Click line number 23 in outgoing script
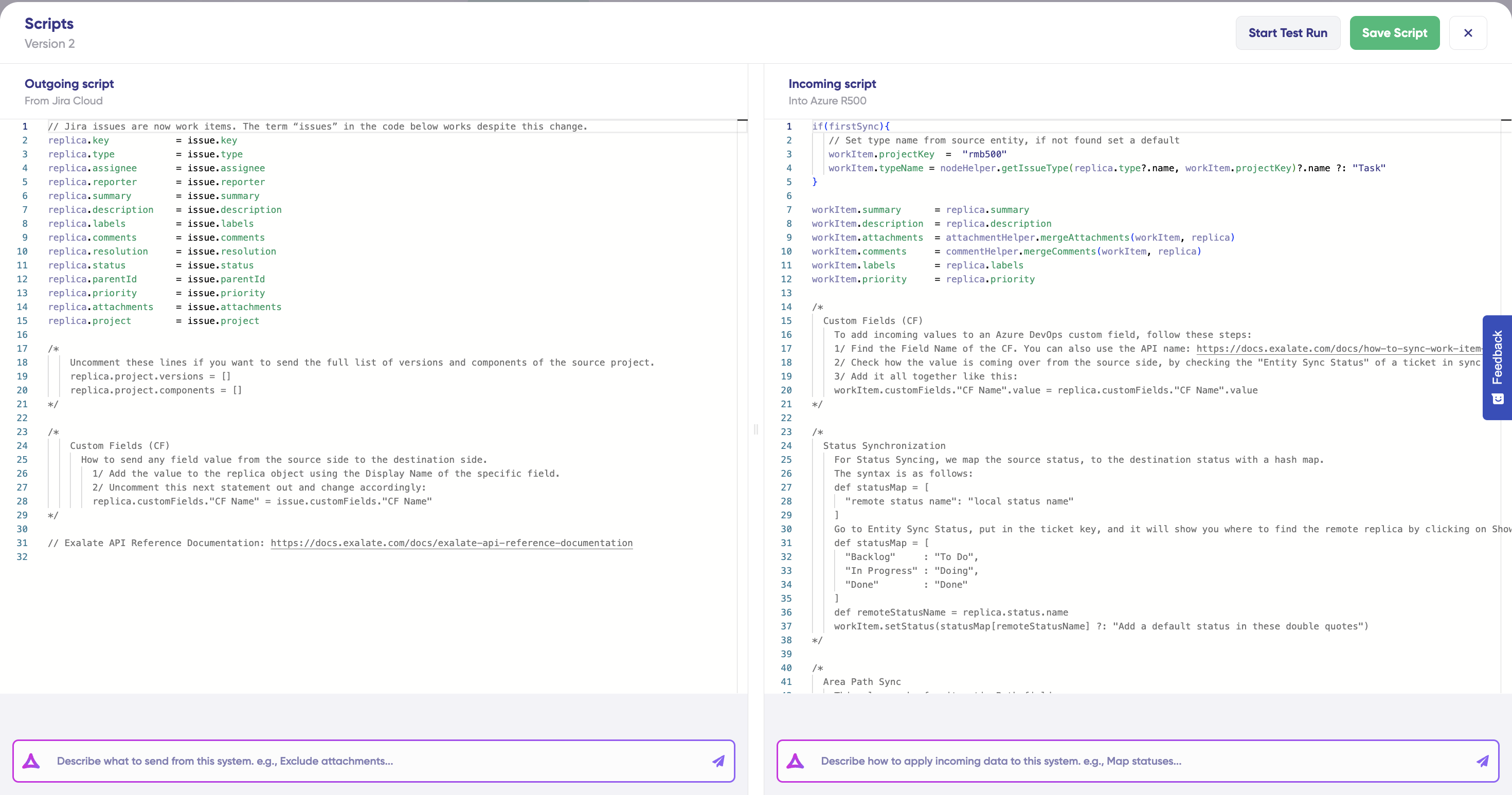The height and width of the screenshot is (795, 1512). pos(22,432)
